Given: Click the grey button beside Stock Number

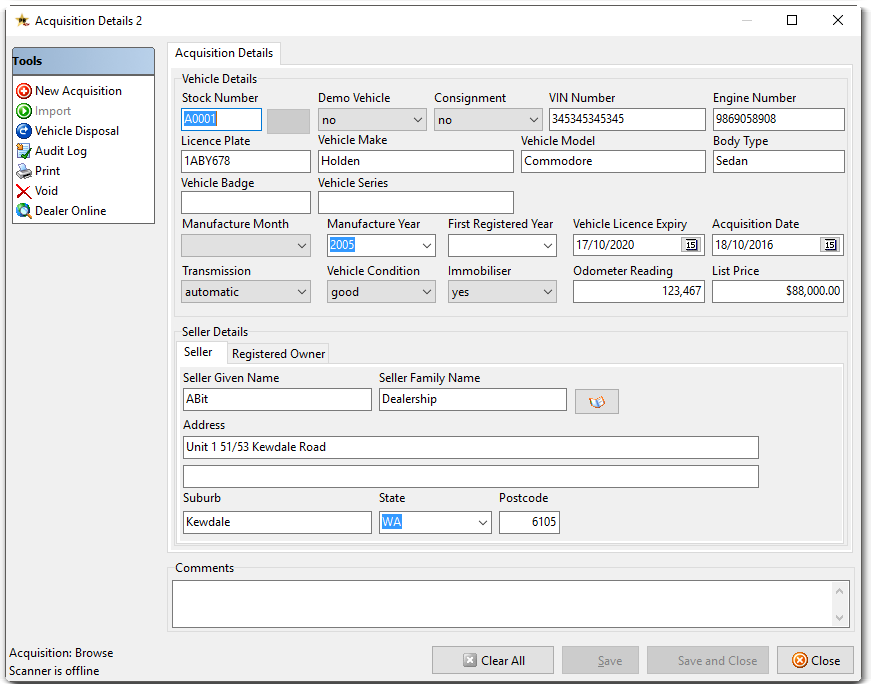Looking at the screenshot, I should [288, 121].
